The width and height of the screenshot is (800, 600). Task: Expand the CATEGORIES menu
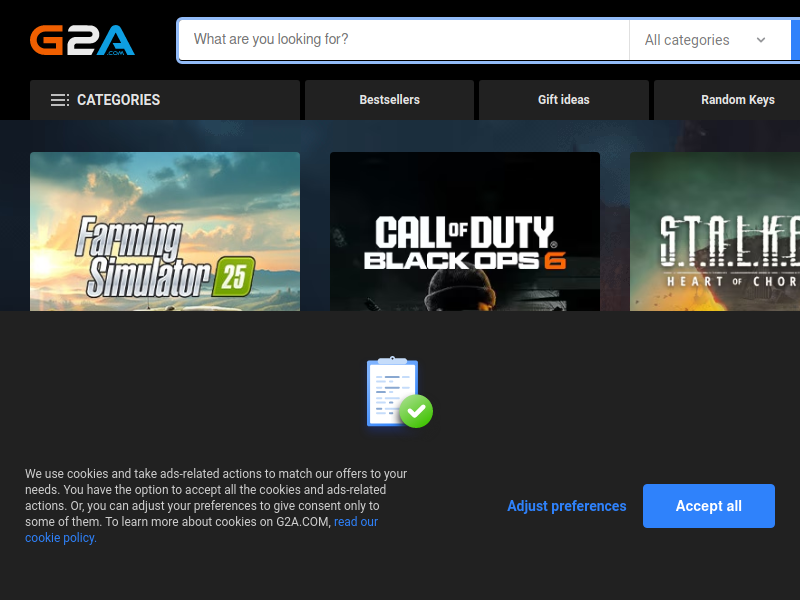click(165, 100)
